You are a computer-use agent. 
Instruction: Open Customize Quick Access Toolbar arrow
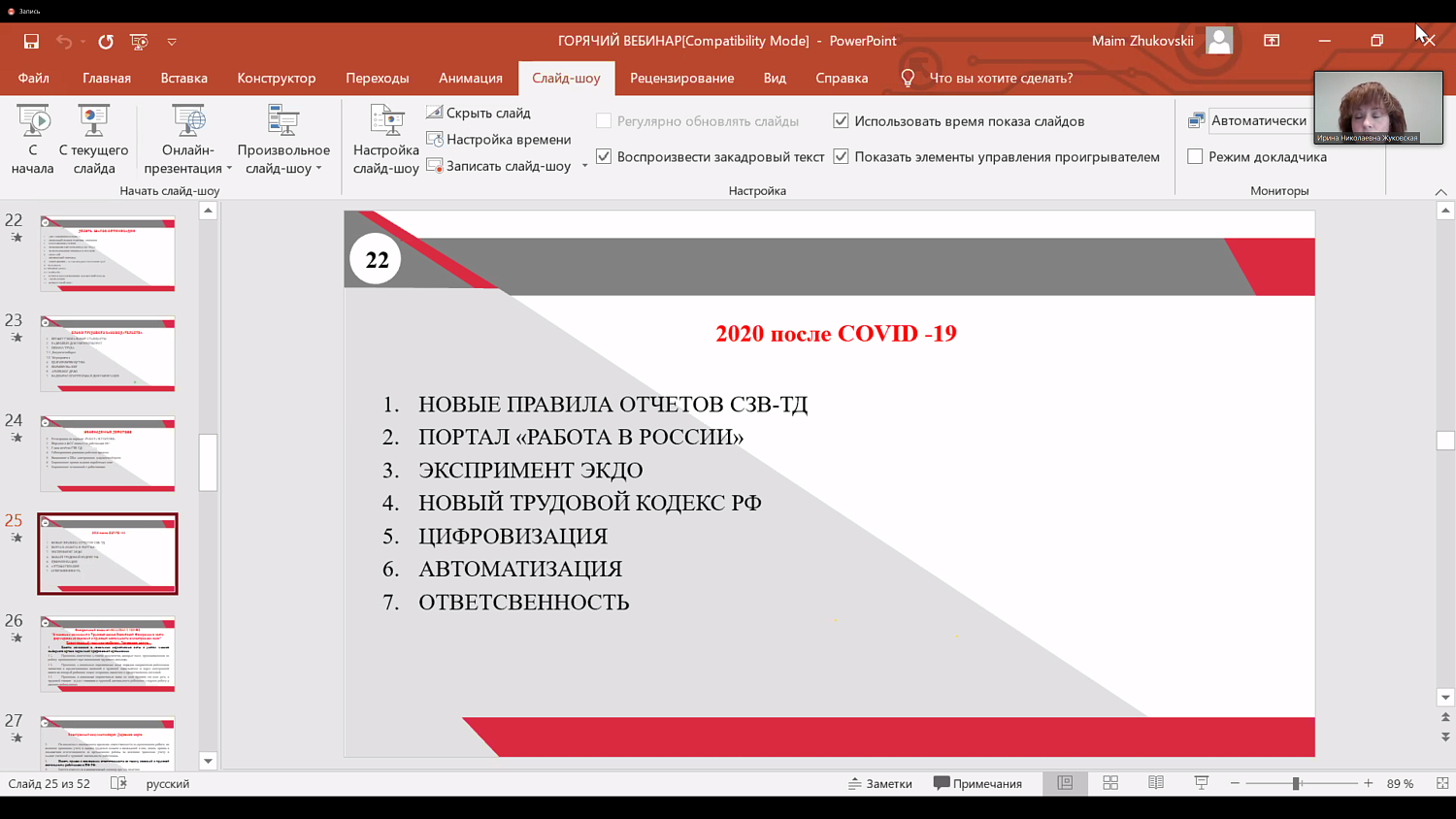(172, 41)
